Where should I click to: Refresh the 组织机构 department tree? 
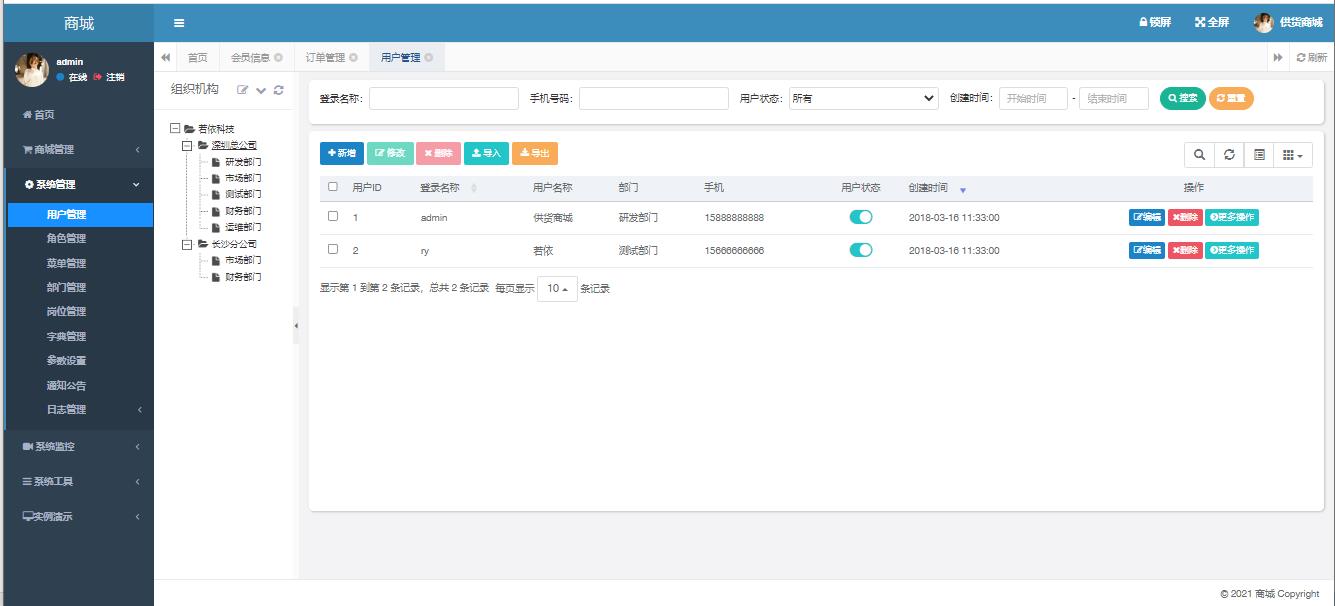(279, 90)
